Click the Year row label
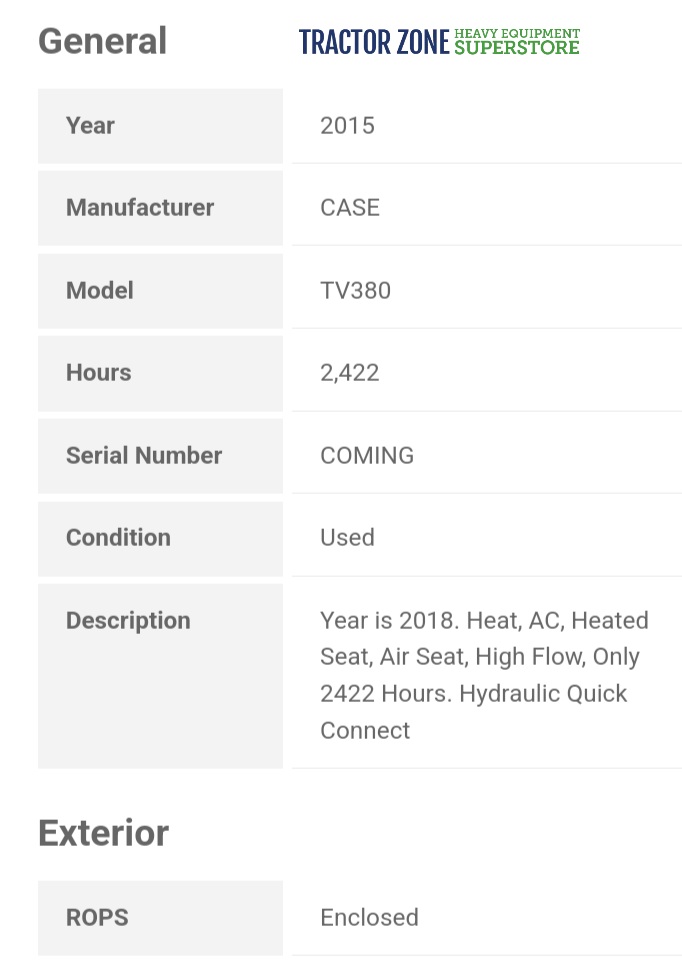This screenshot has height=970, width=682. point(90,125)
